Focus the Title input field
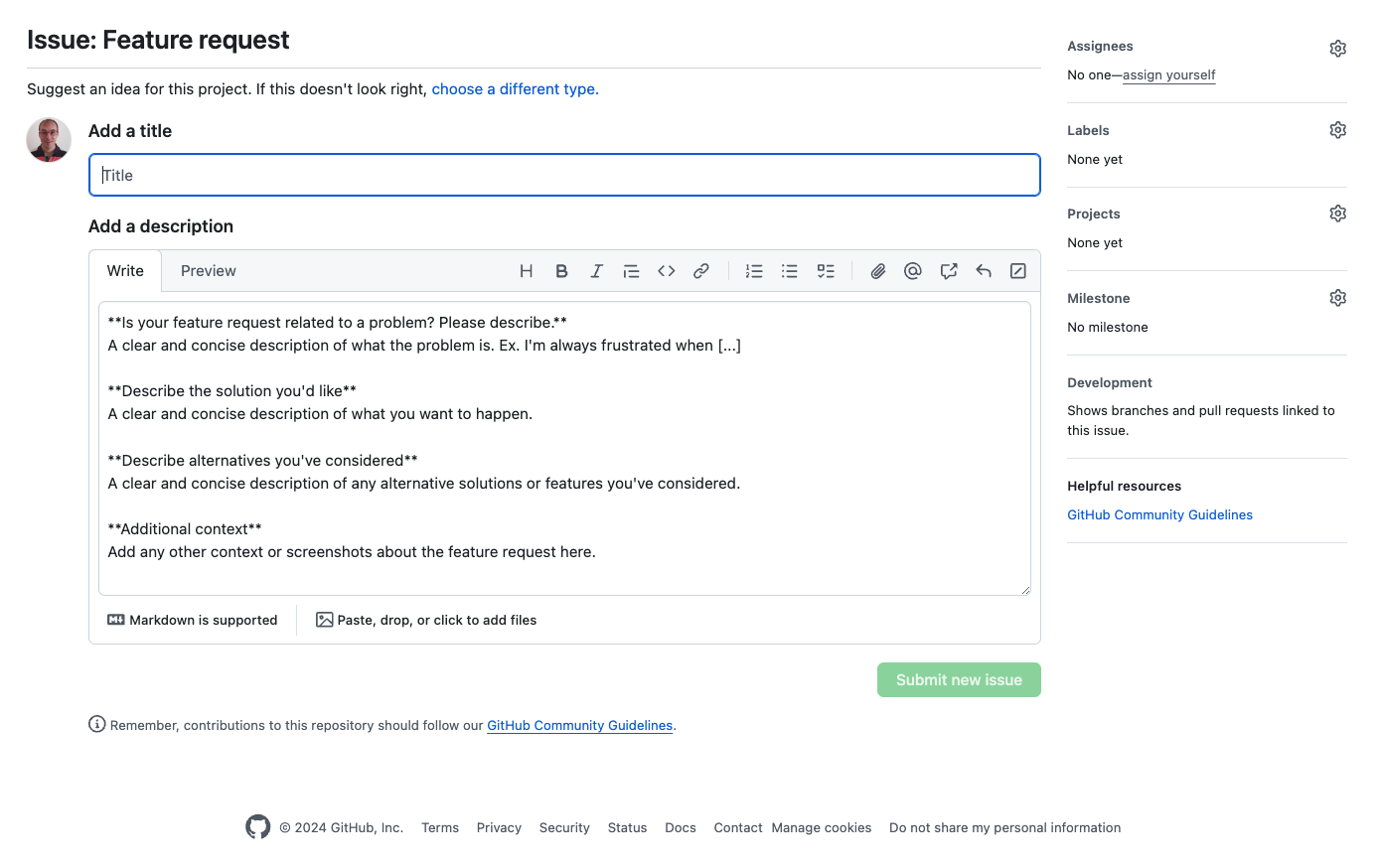This screenshot has height=868, width=1381. click(x=564, y=175)
